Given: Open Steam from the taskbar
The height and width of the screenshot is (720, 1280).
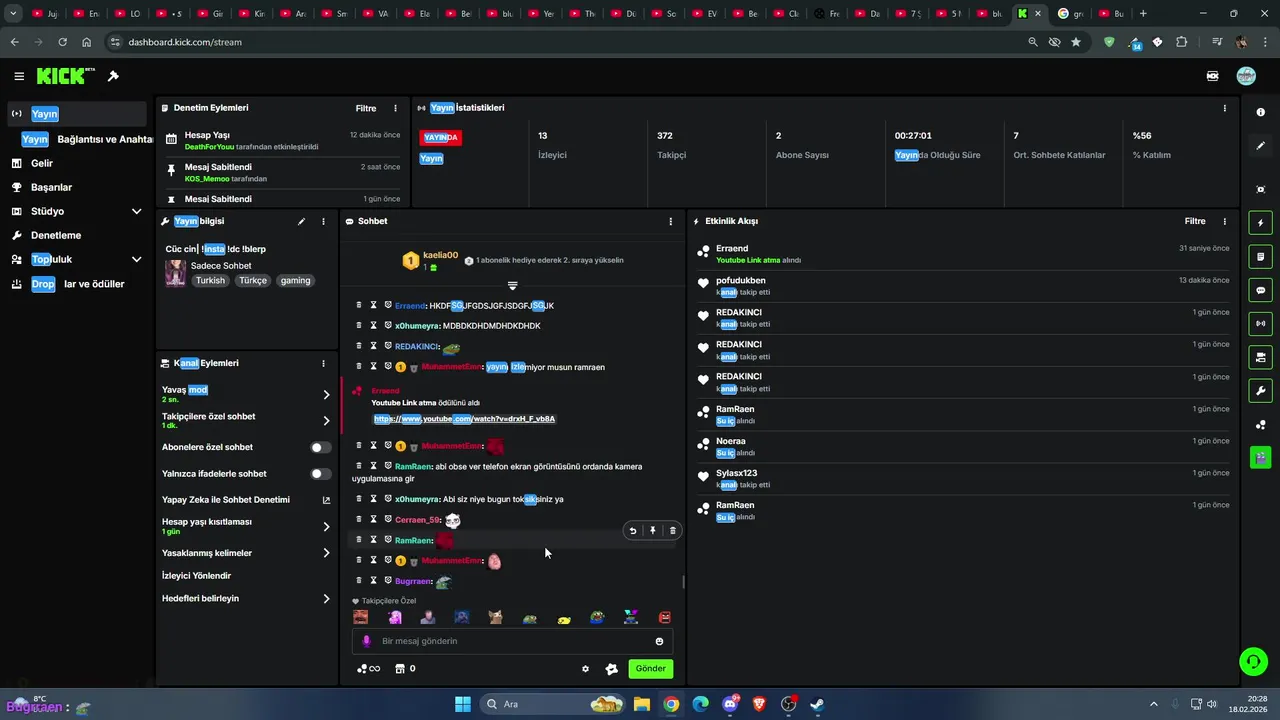Looking at the screenshot, I should [817, 704].
